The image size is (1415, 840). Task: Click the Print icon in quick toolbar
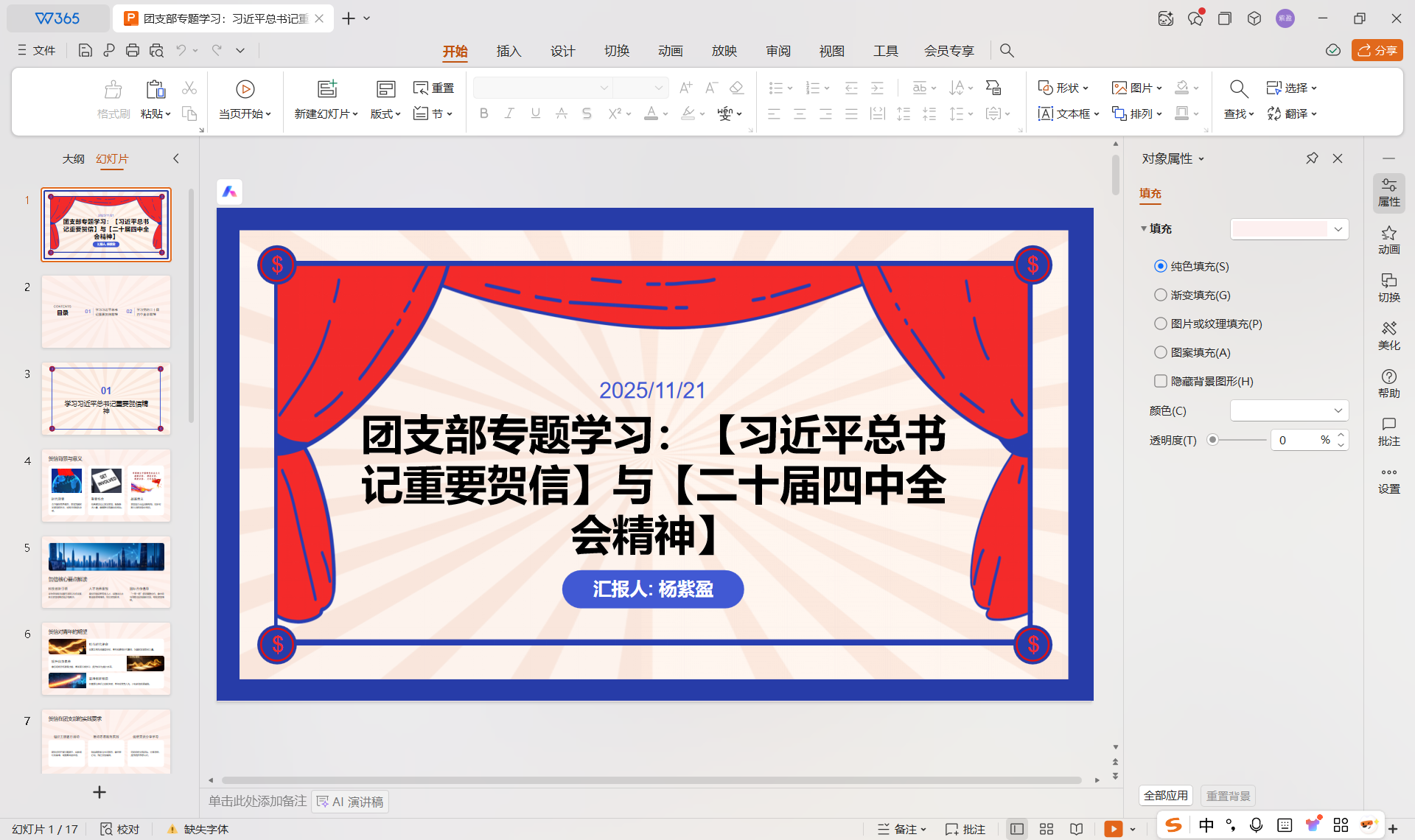(x=133, y=50)
